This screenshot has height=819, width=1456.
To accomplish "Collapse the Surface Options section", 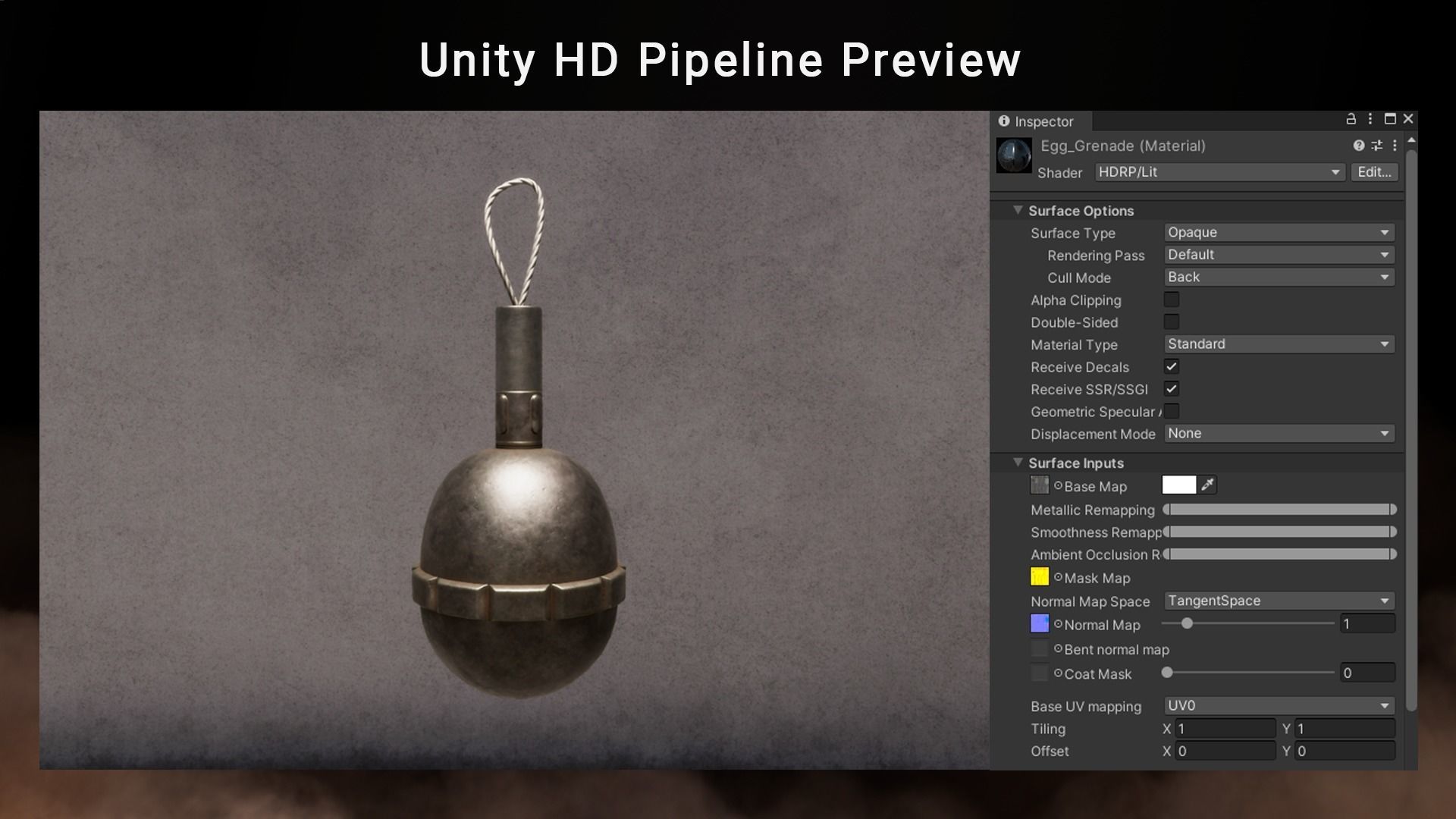I will [x=1018, y=210].
